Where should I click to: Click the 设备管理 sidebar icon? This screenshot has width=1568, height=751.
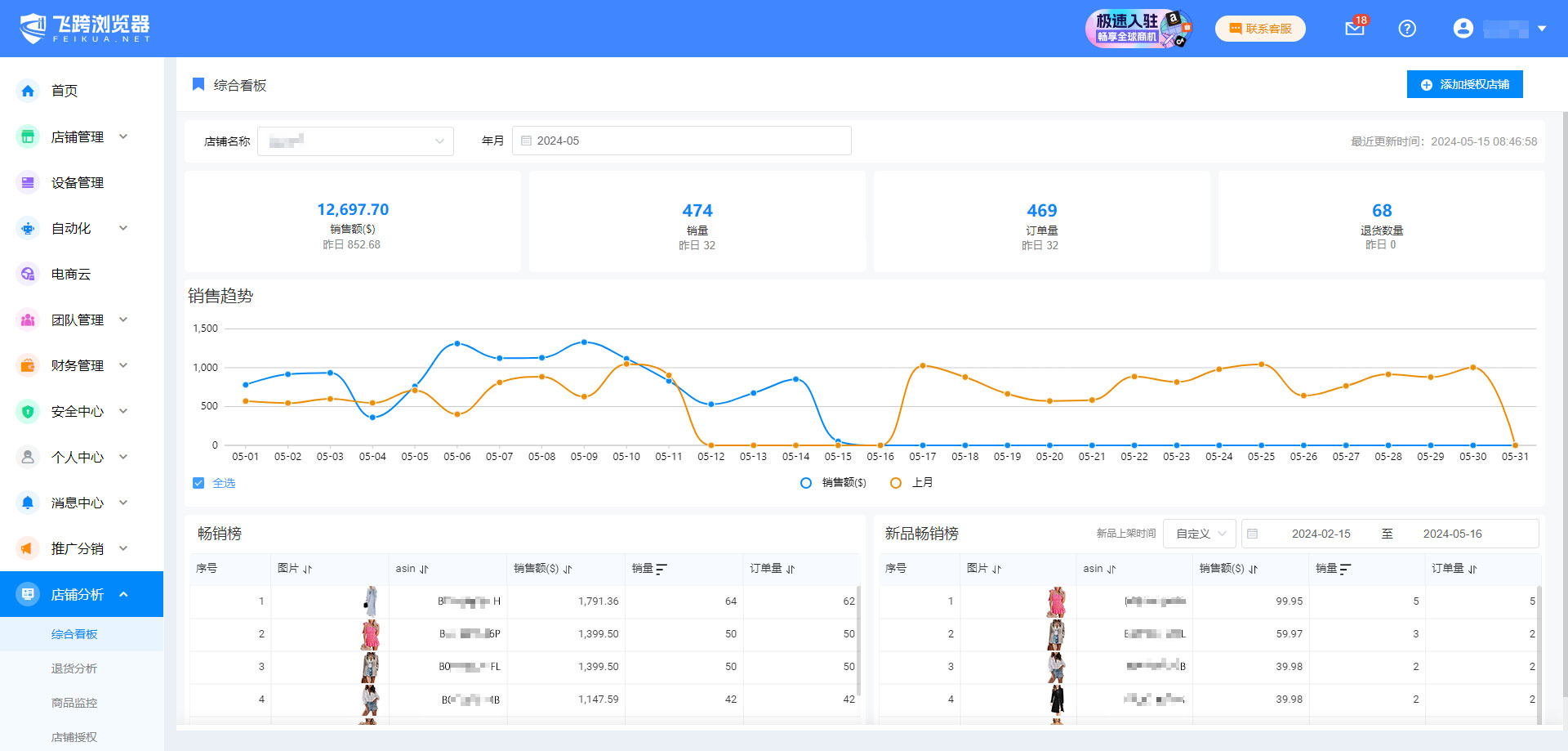28,182
